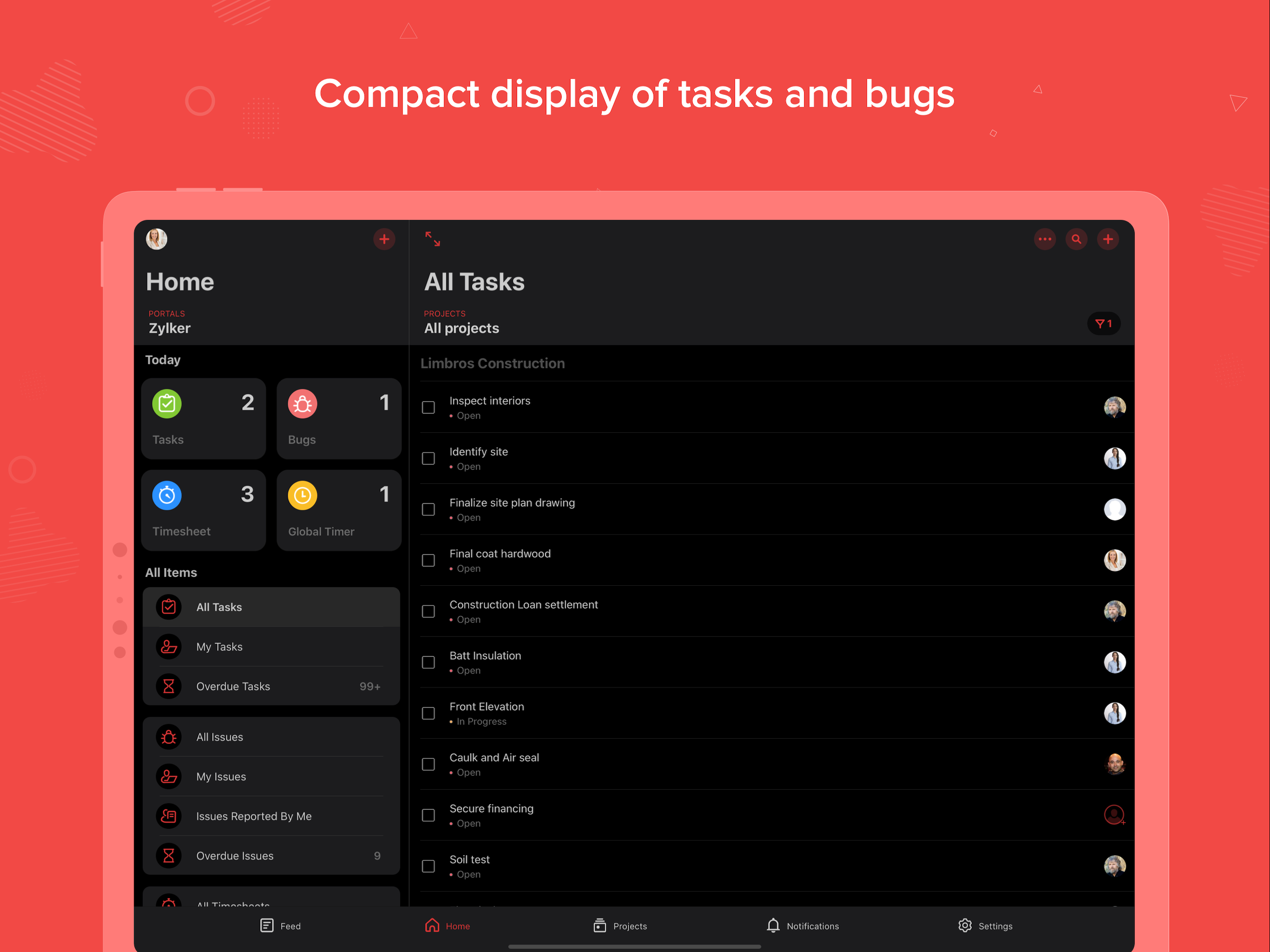Click the Notifications bell icon
Viewport: 1270px width, 952px height.
tap(774, 926)
